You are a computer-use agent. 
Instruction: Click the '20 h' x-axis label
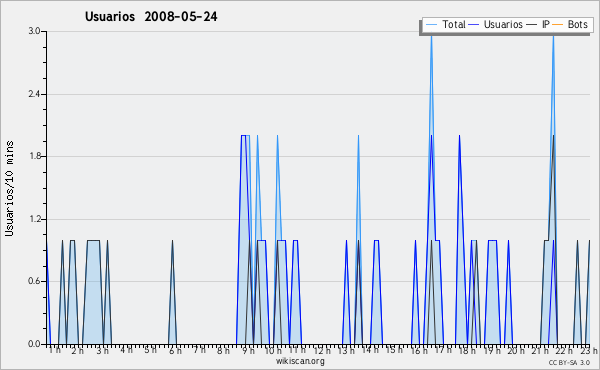(x=516, y=351)
